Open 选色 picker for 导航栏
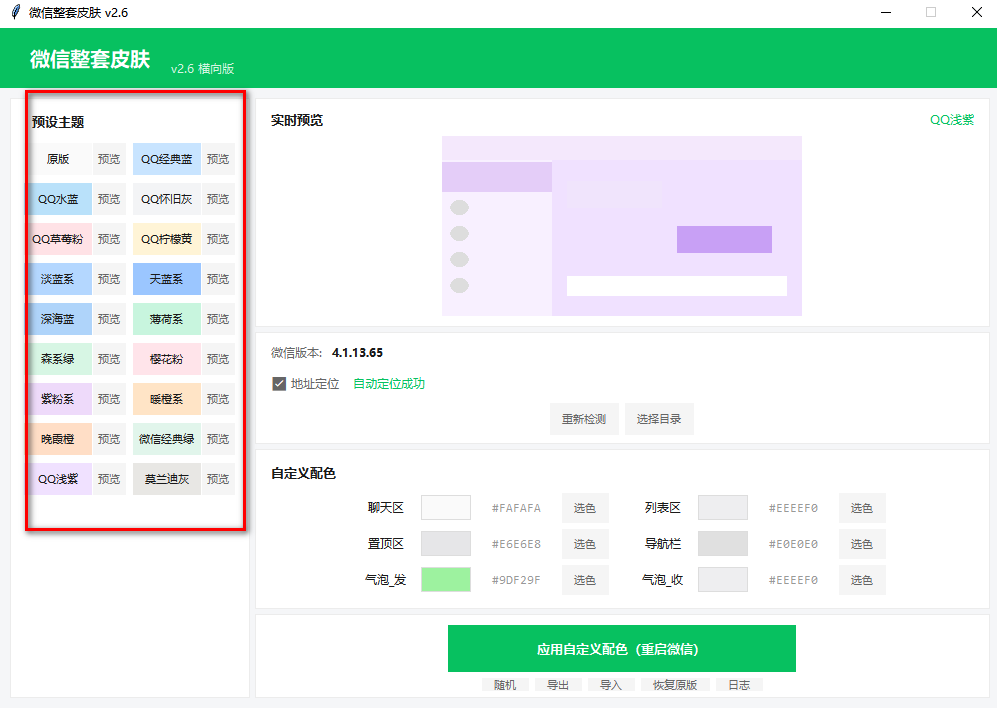997x708 pixels. click(x=862, y=544)
